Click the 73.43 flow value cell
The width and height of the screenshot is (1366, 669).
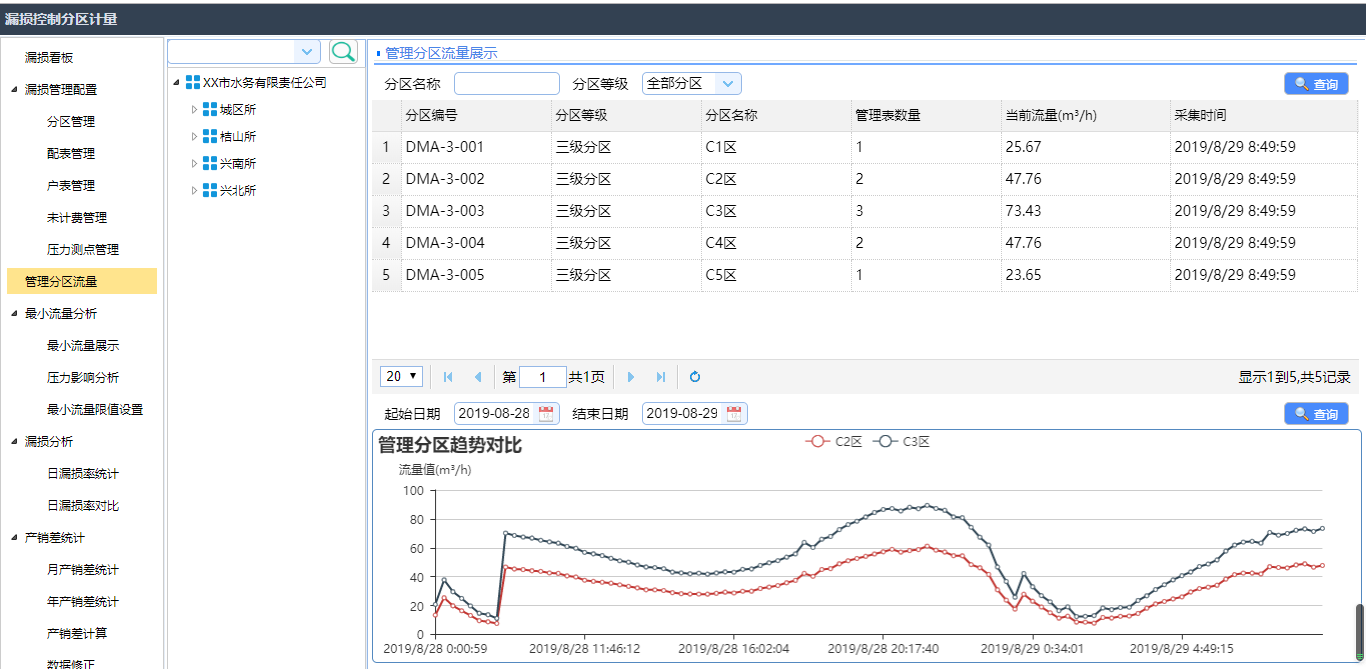[1086, 211]
